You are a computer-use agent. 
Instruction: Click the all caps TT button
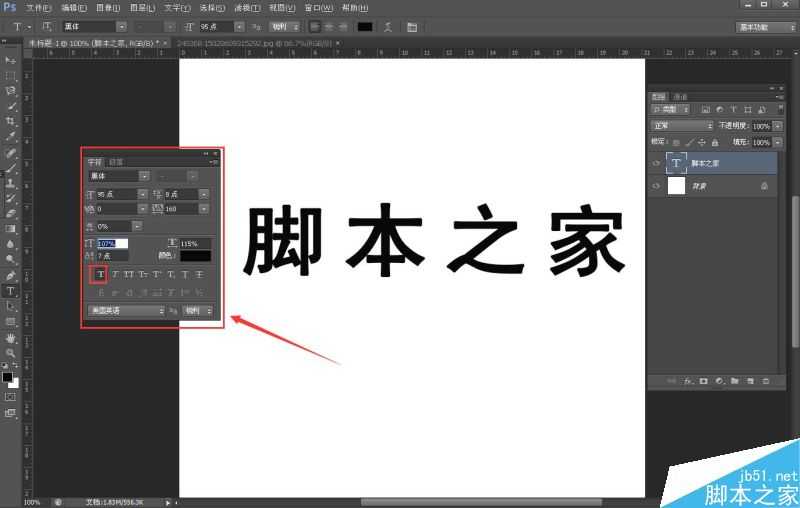tap(129, 274)
